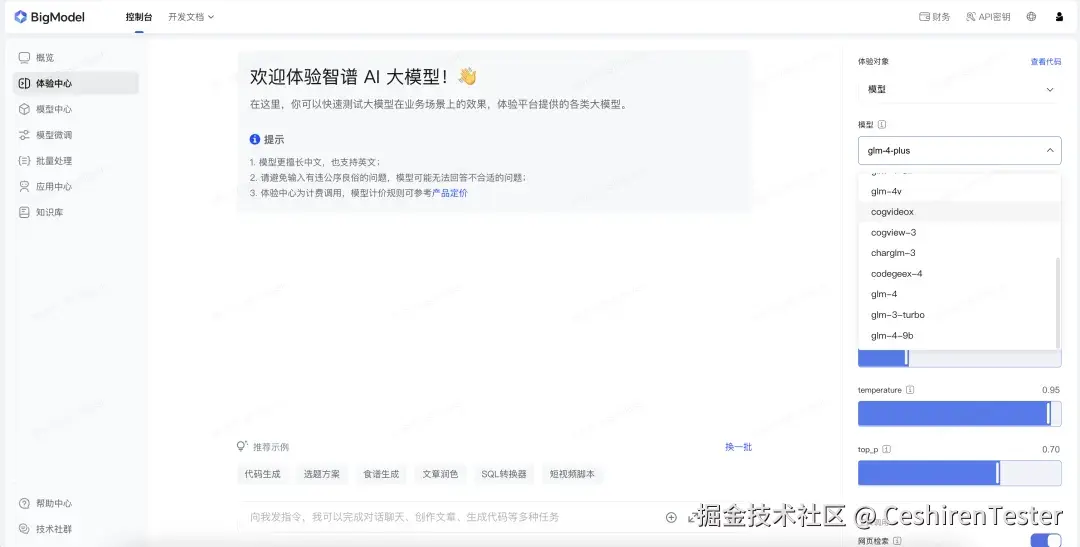The width and height of the screenshot is (1080, 547).
Task: Open 批量处理 batch icon
Action: (24, 161)
